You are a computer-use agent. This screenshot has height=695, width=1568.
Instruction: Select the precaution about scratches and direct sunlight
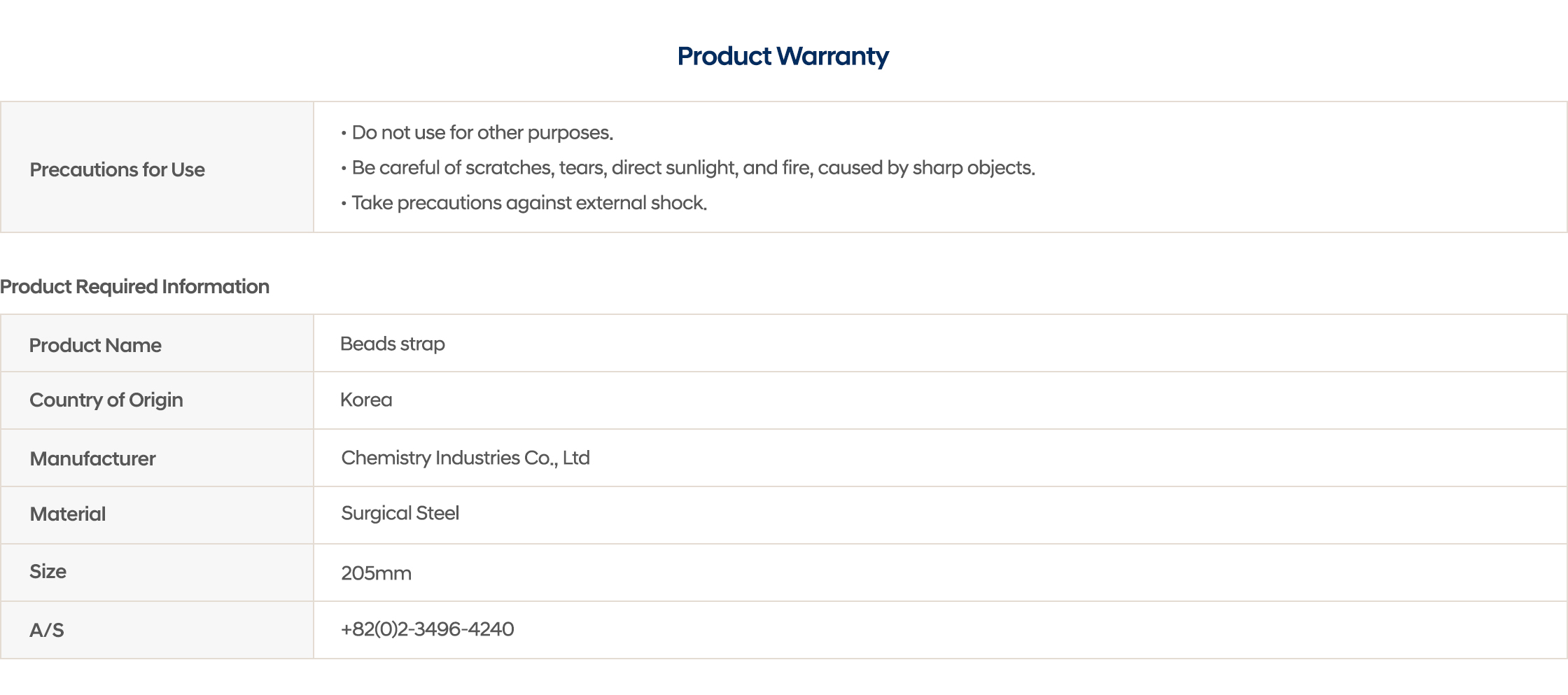693,167
